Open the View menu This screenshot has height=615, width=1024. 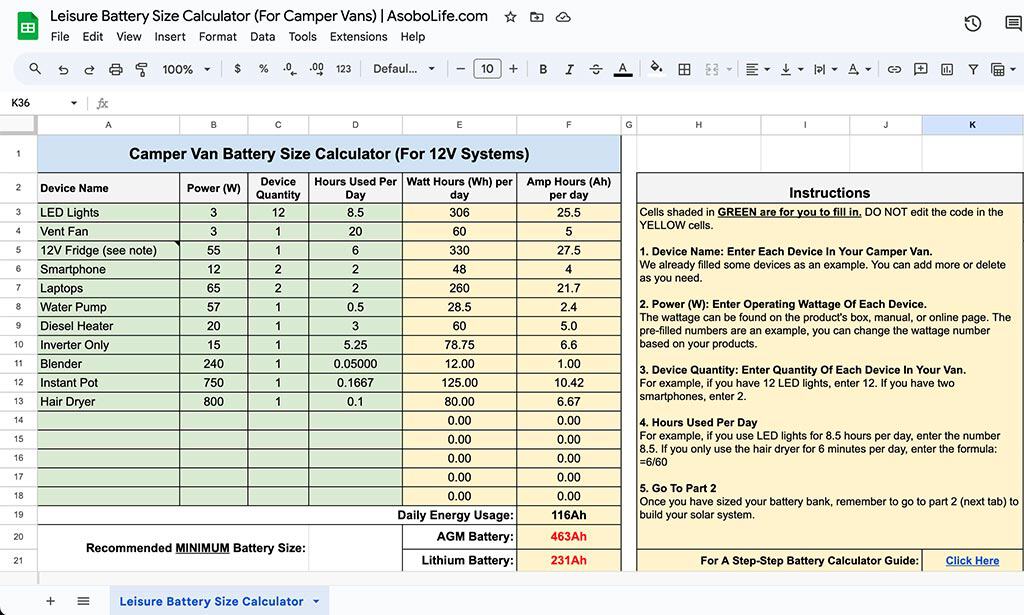129,37
